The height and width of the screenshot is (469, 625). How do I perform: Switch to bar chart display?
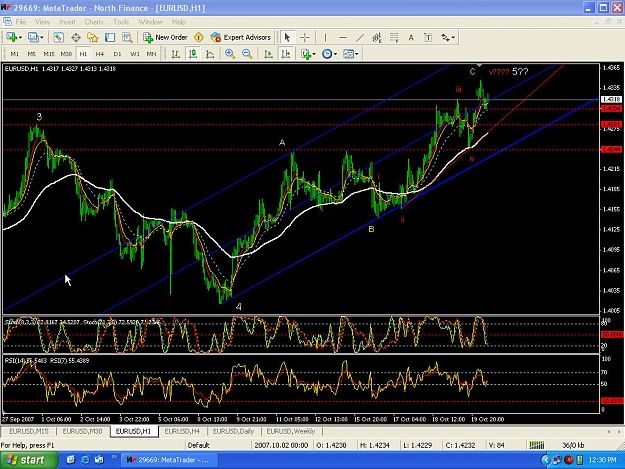point(175,54)
